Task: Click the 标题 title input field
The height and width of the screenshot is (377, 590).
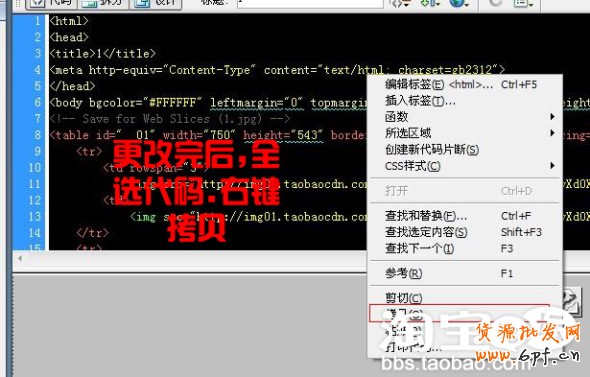Action: pyautogui.click(x=310, y=3)
